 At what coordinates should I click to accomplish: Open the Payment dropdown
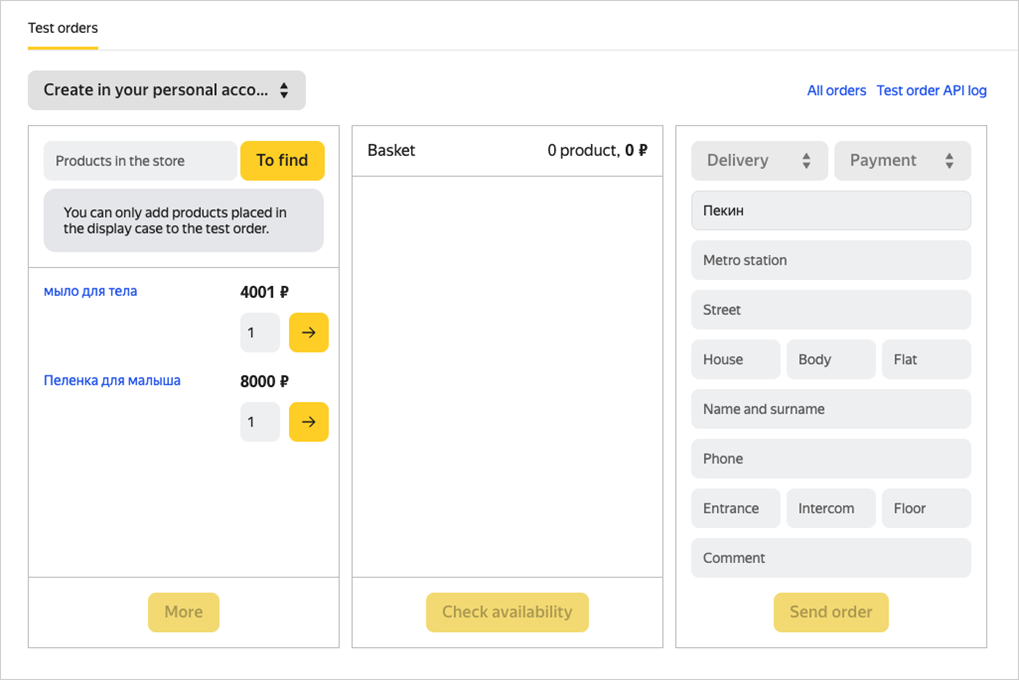902,161
